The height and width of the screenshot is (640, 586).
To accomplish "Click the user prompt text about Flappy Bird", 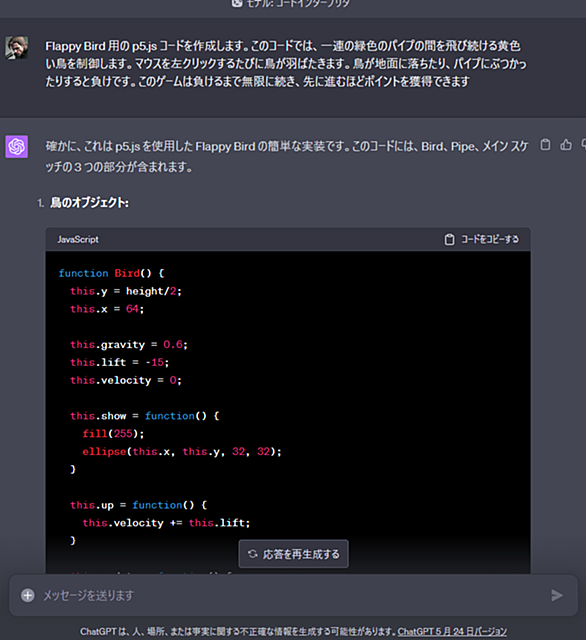I will coord(286,64).
